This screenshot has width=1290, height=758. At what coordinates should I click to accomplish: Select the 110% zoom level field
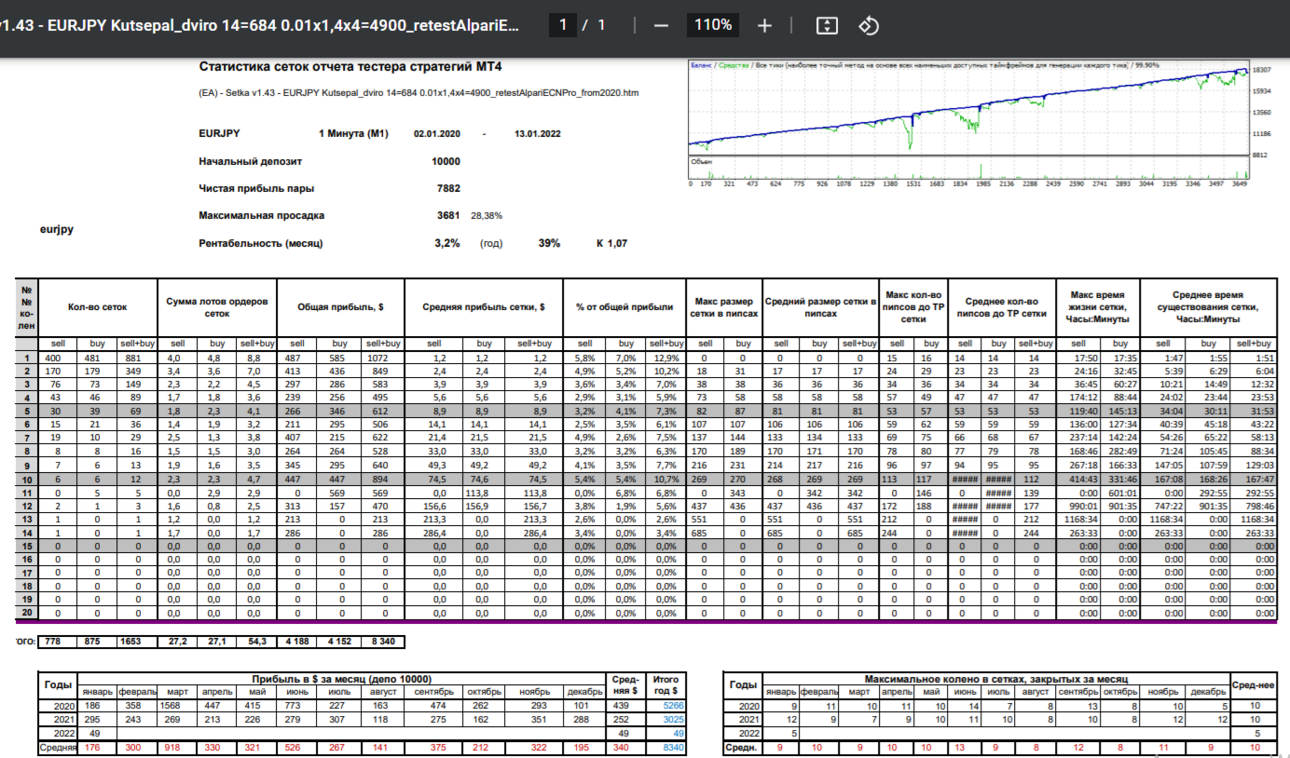713,25
